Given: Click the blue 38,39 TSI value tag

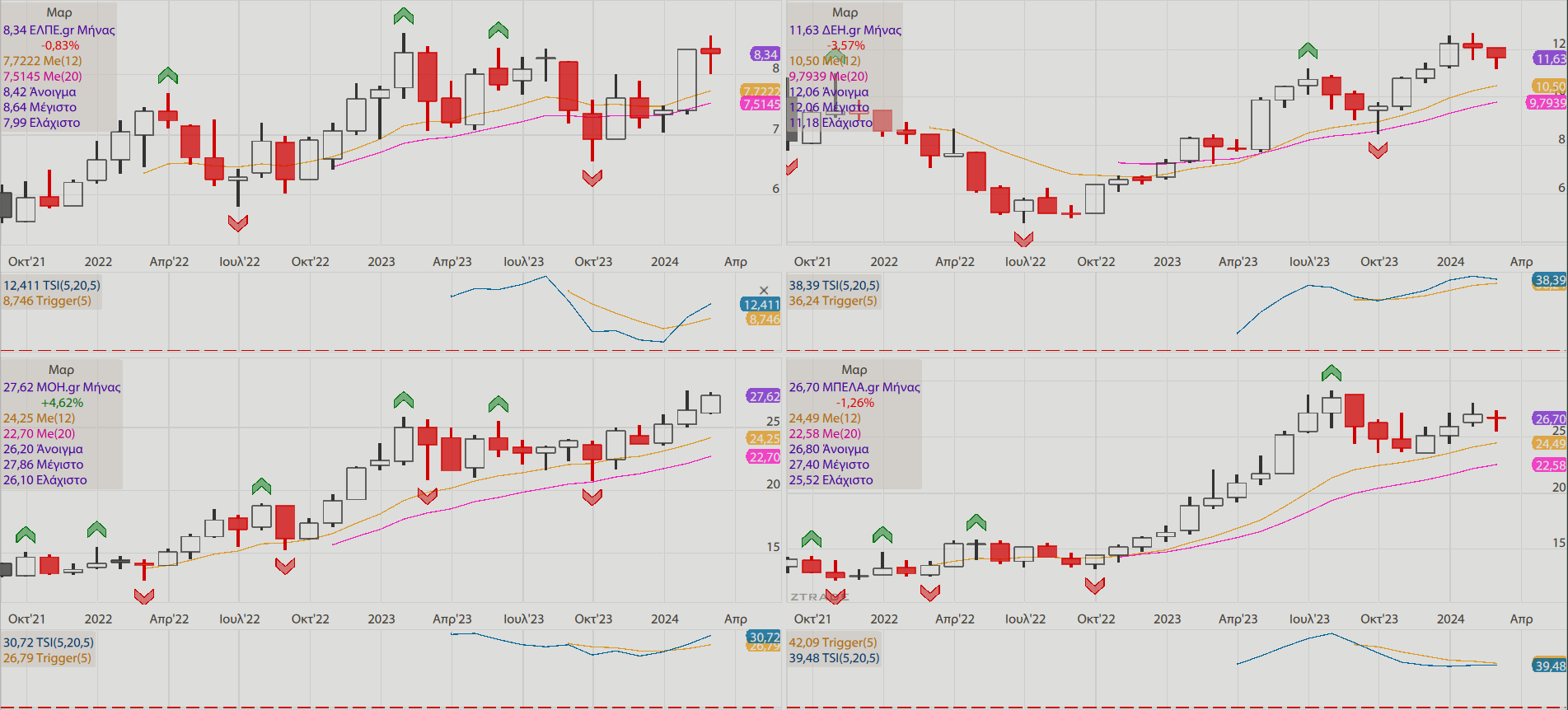Looking at the screenshot, I should point(1550,280).
